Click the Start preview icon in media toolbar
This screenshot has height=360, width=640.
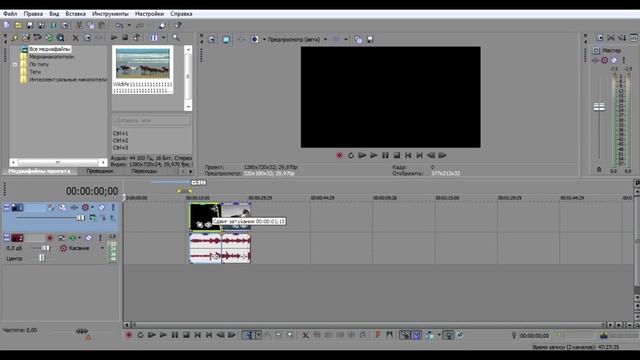[x=114, y=38]
